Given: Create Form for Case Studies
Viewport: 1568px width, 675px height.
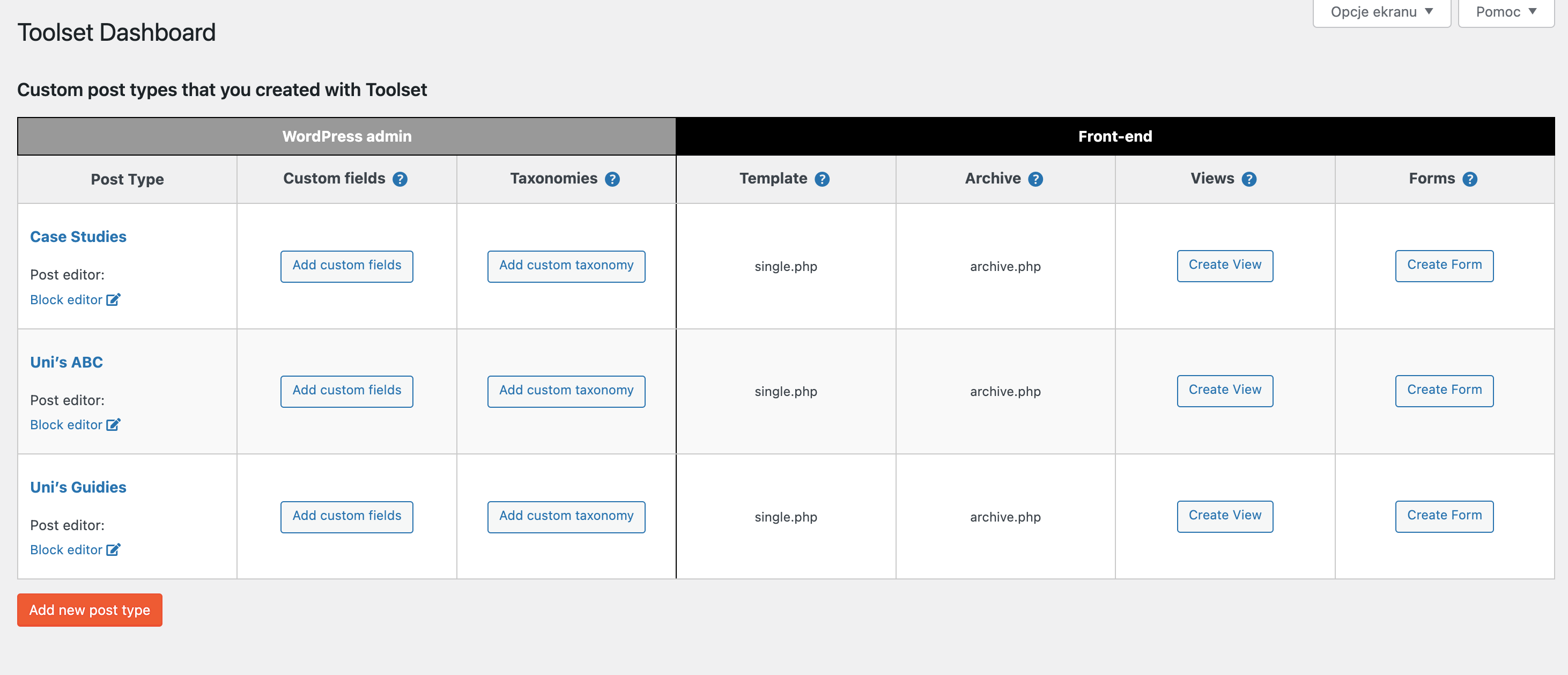Looking at the screenshot, I should tap(1444, 265).
